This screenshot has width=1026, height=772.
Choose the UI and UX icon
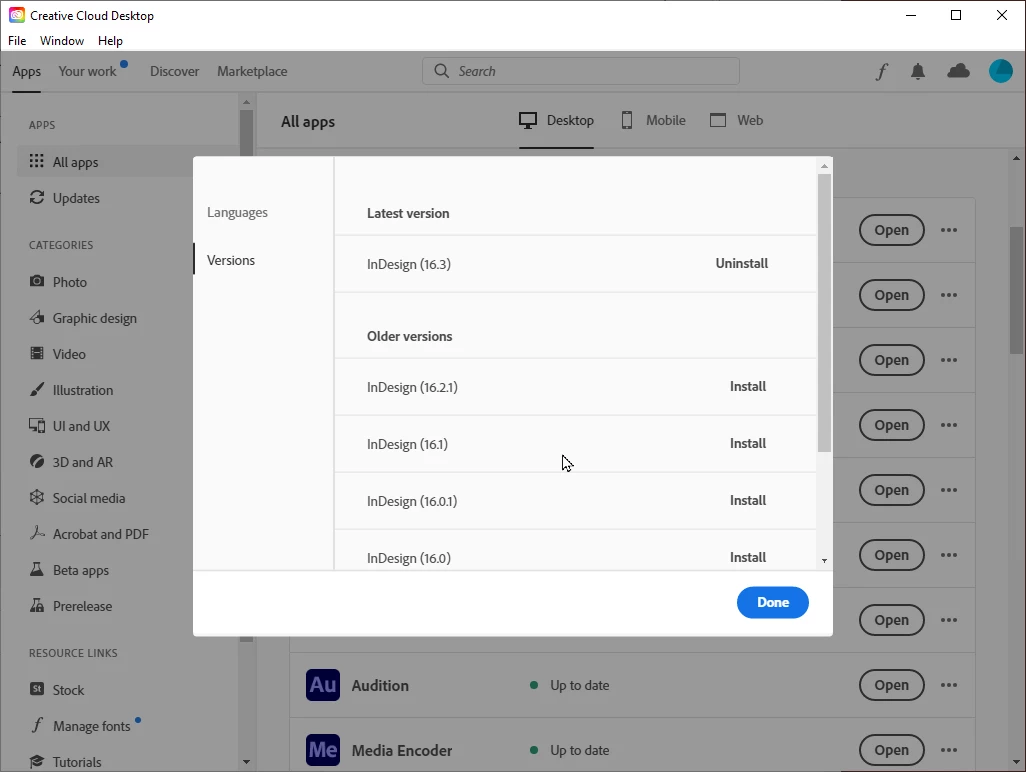pyautogui.click(x=37, y=425)
